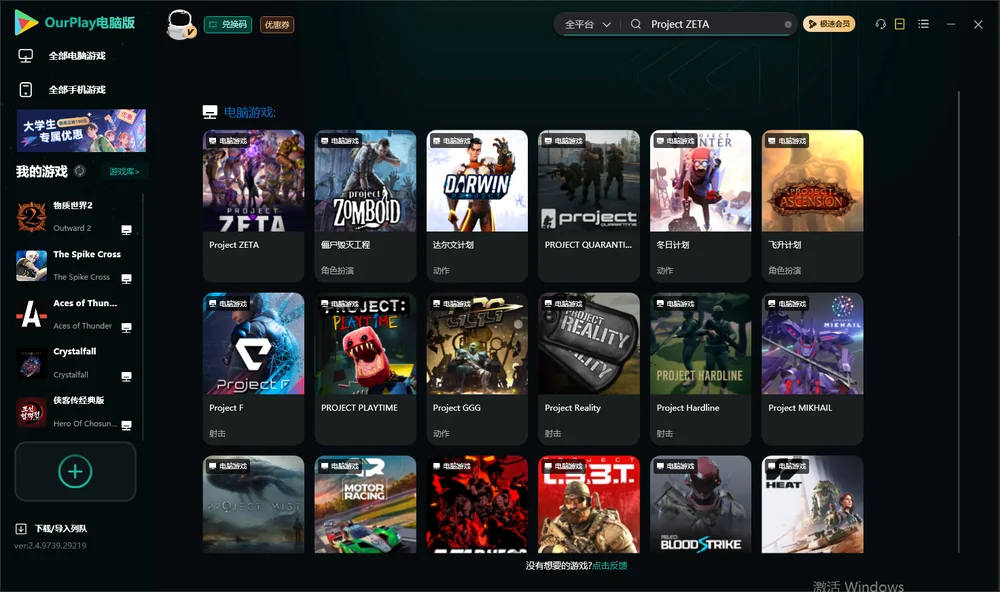Open the Project GGG game card

pos(477,368)
